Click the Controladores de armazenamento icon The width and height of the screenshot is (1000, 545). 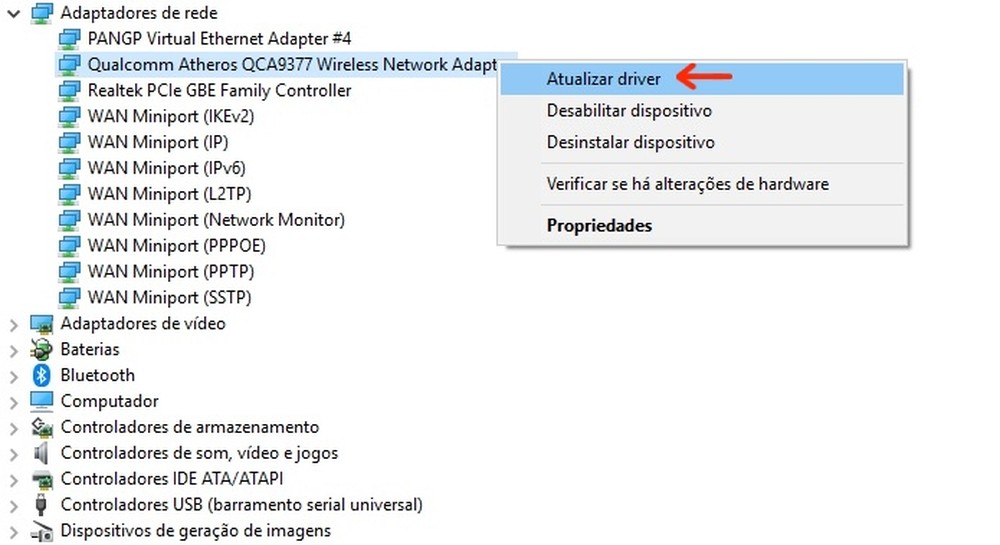41,427
